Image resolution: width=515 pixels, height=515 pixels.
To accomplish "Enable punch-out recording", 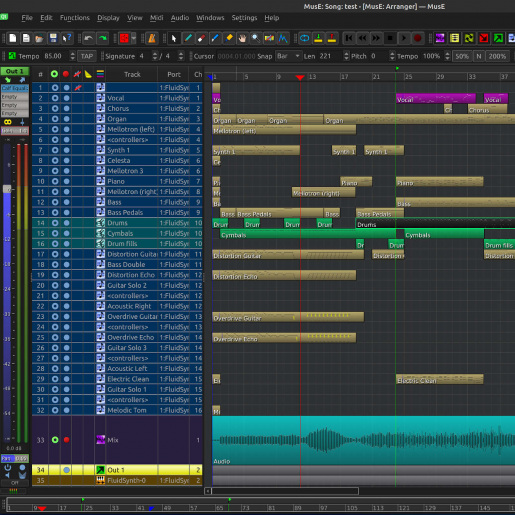I will click(x=332, y=38).
